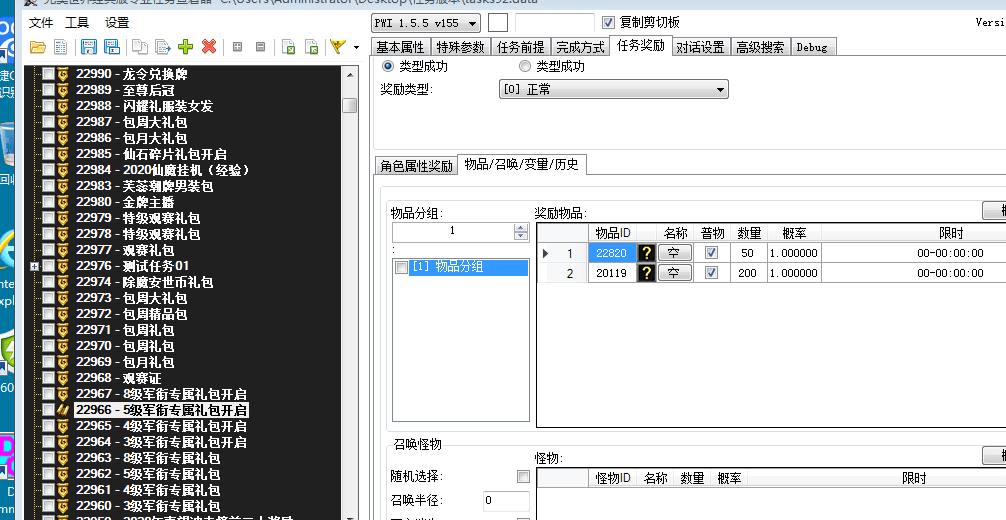Image resolution: width=1006 pixels, height=520 pixels.
Task: Open the 设置 menu
Action: [117, 22]
